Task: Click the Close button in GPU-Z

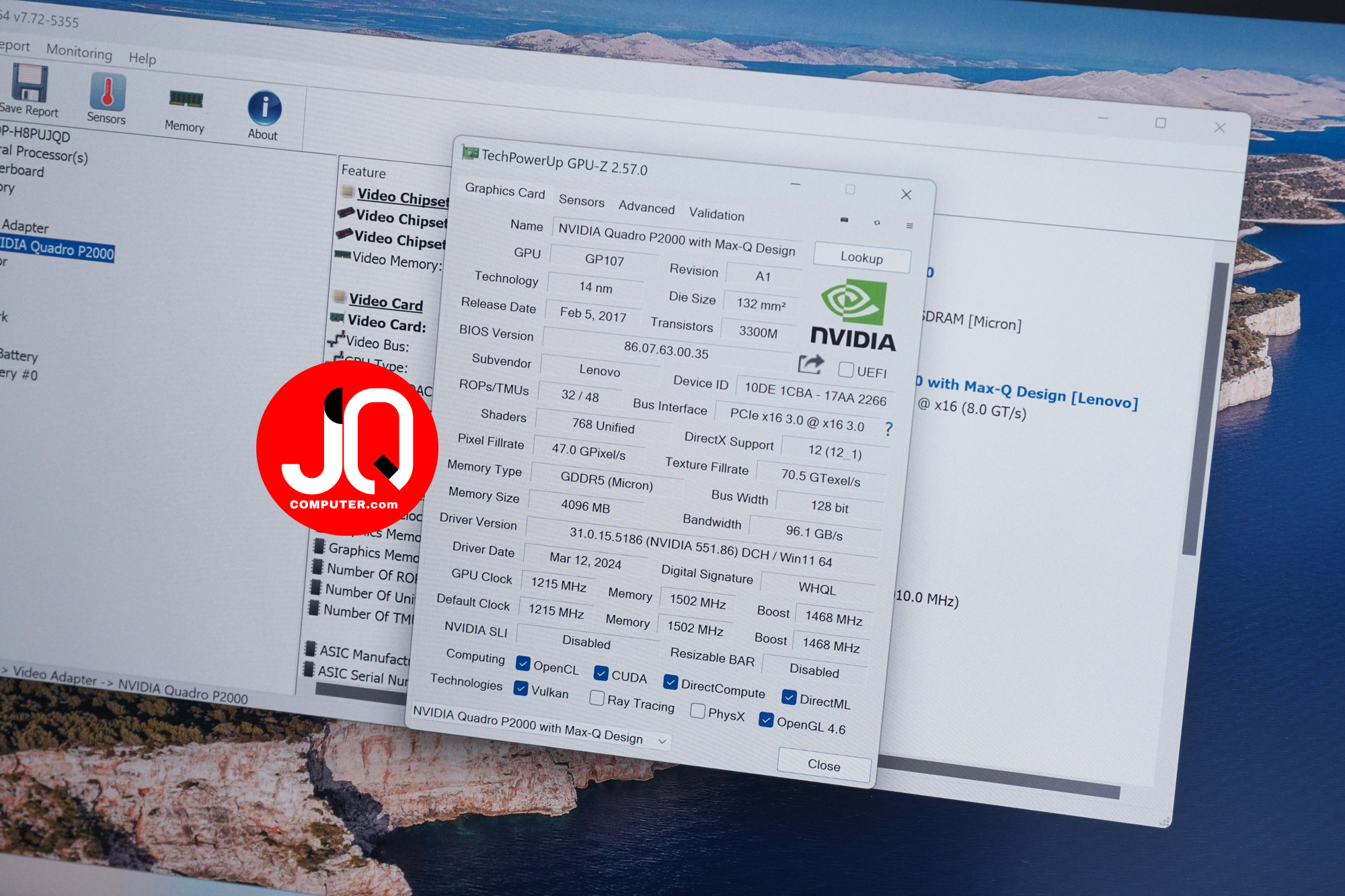Action: click(824, 765)
